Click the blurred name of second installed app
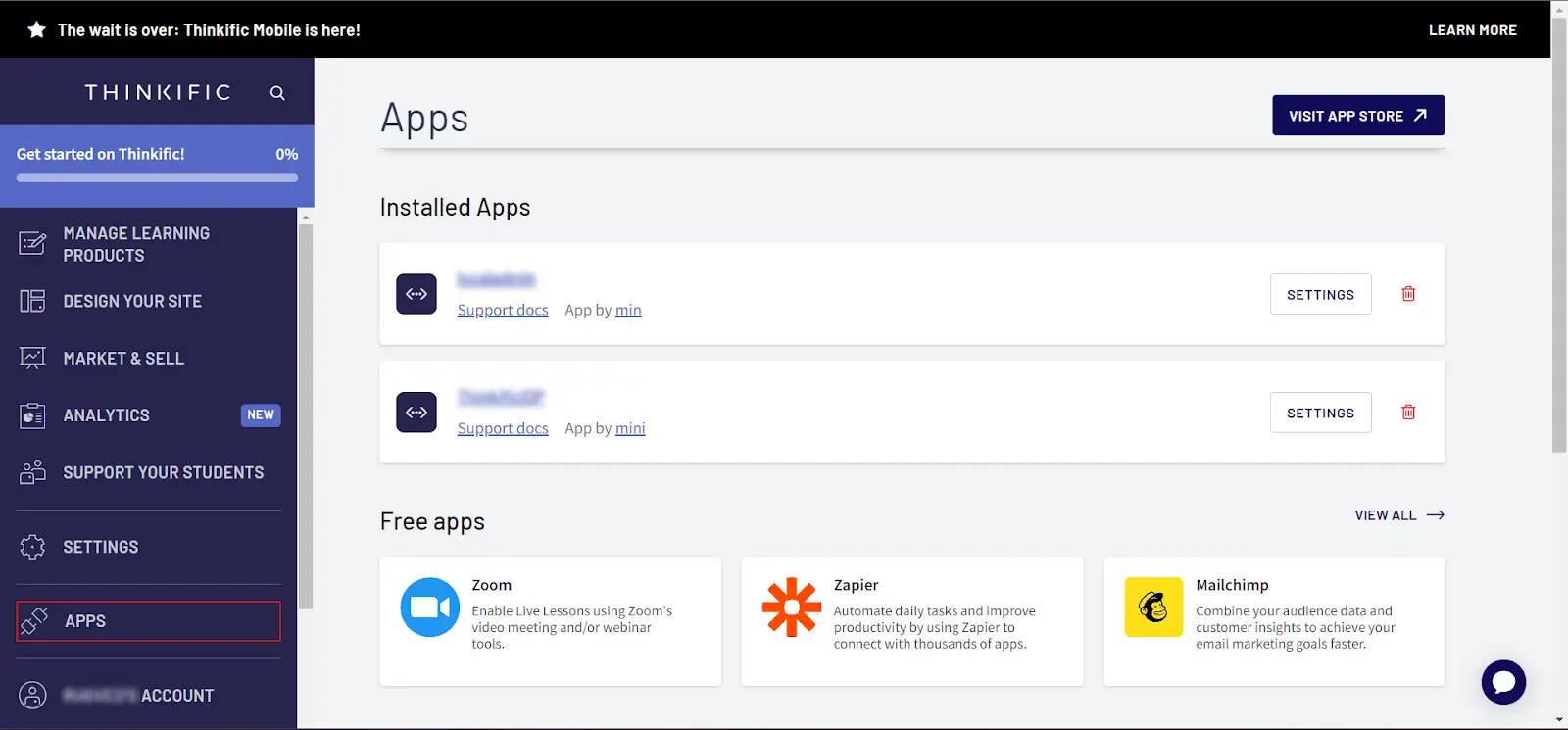 click(501, 398)
